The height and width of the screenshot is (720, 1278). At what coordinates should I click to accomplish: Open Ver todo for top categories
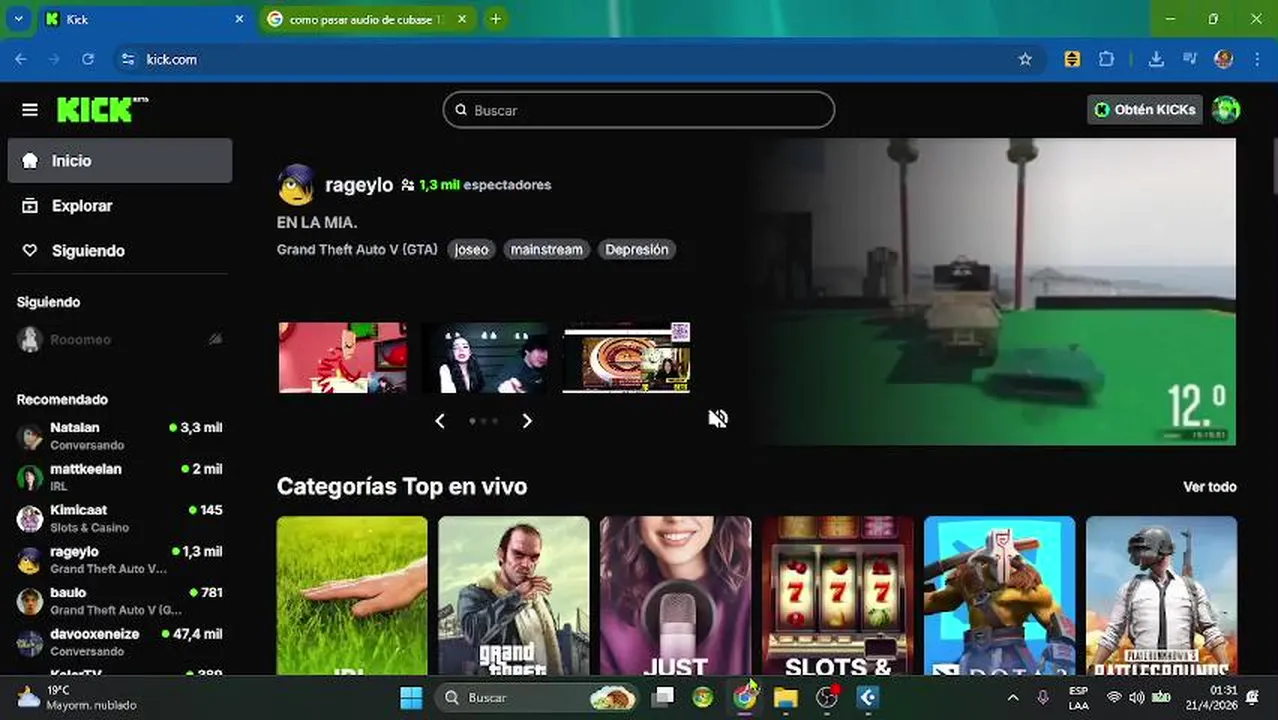point(1210,487)
